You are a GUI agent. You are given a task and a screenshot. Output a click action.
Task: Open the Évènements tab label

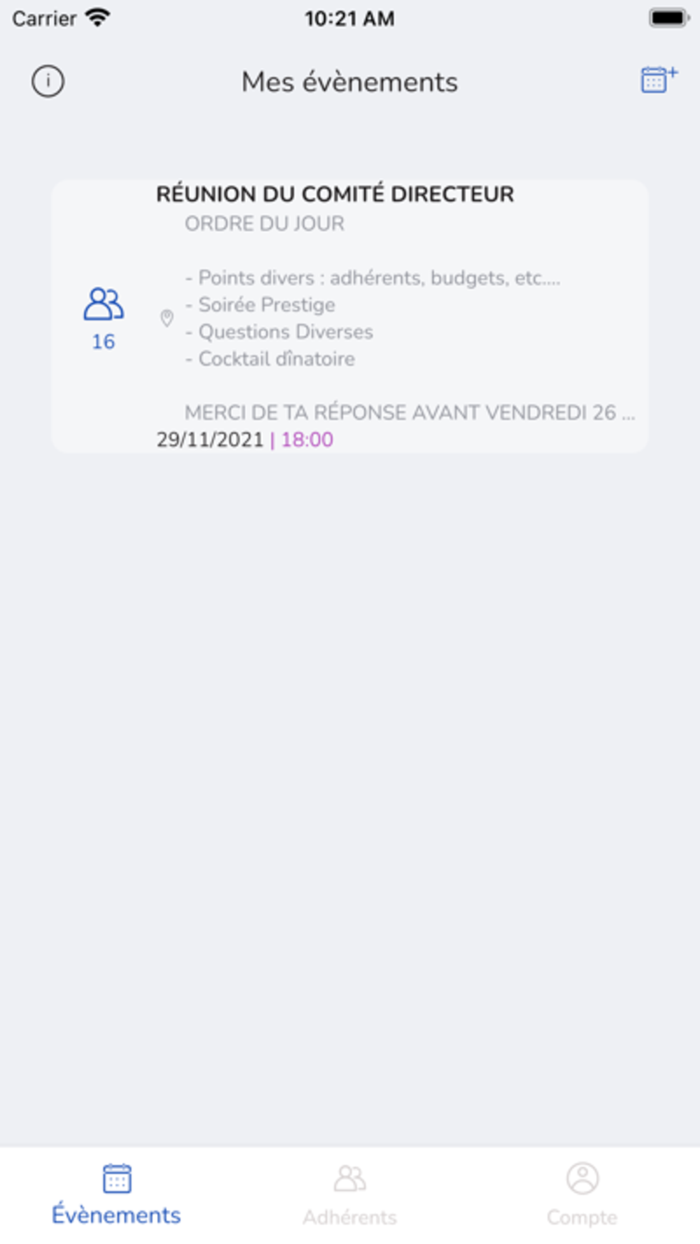coord(117,1215)
